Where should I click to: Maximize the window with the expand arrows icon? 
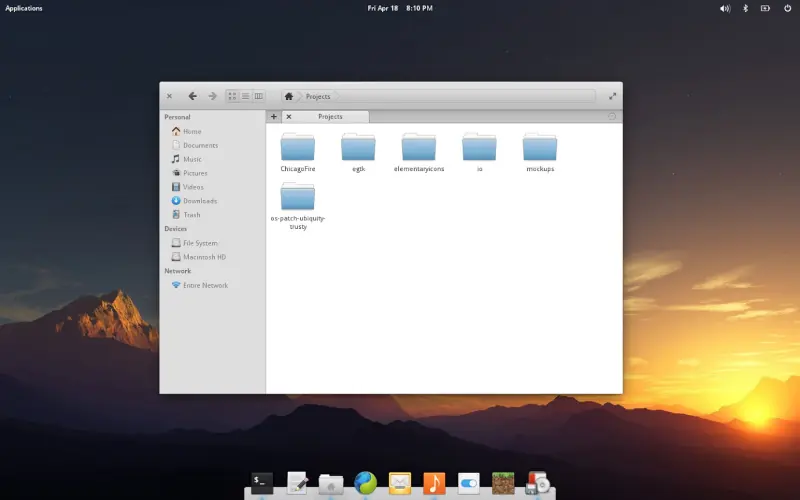[612, 96]
